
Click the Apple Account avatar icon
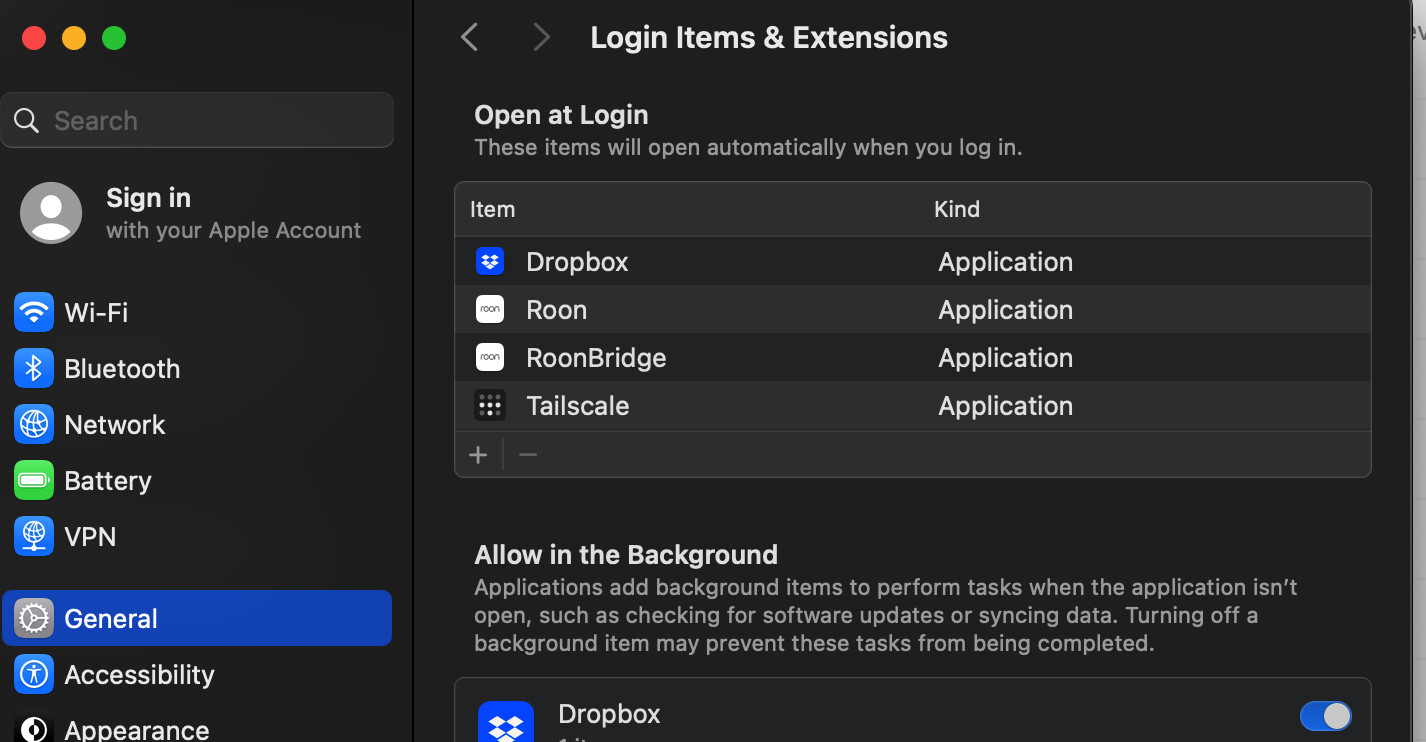[x=51, y=213]
